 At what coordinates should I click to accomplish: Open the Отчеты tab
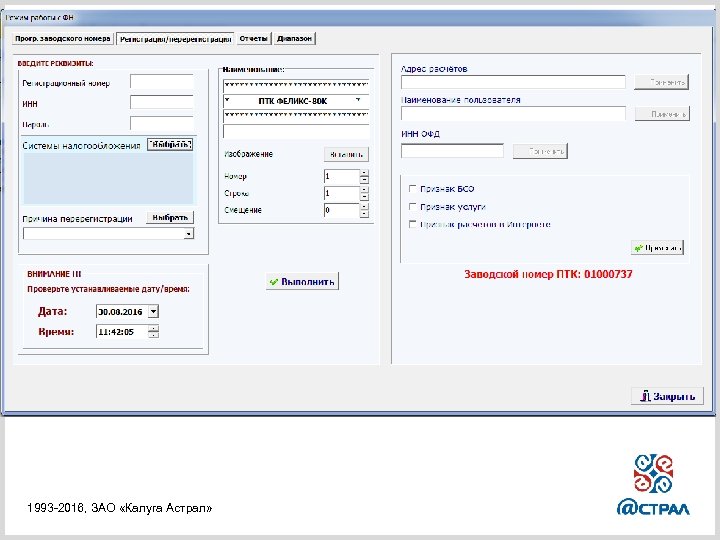(253, 39)
